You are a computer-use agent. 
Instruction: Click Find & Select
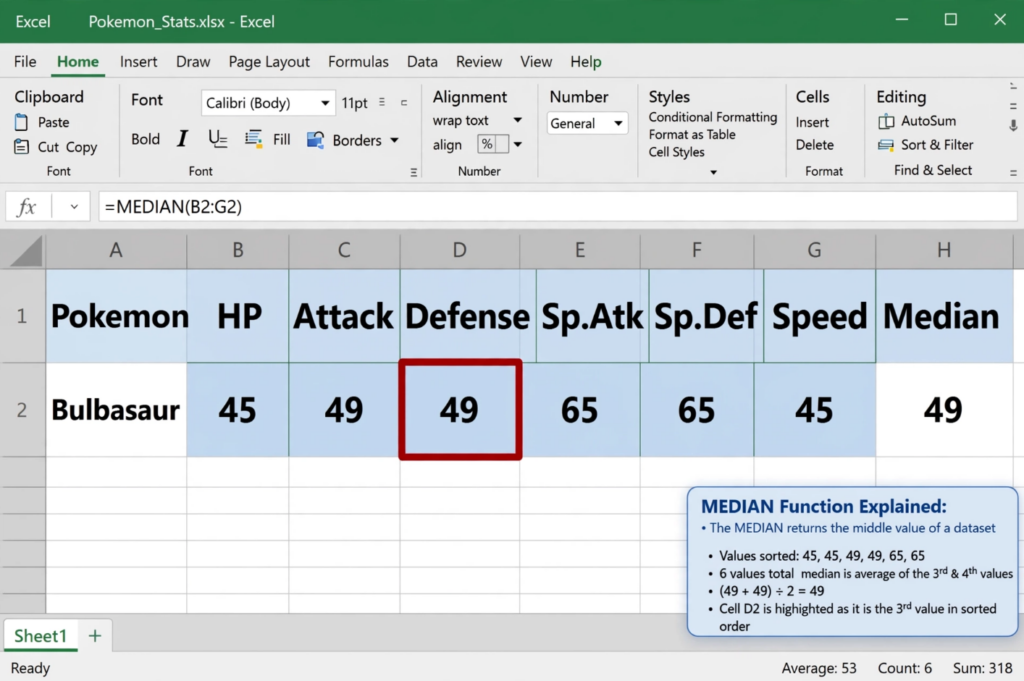933,170
